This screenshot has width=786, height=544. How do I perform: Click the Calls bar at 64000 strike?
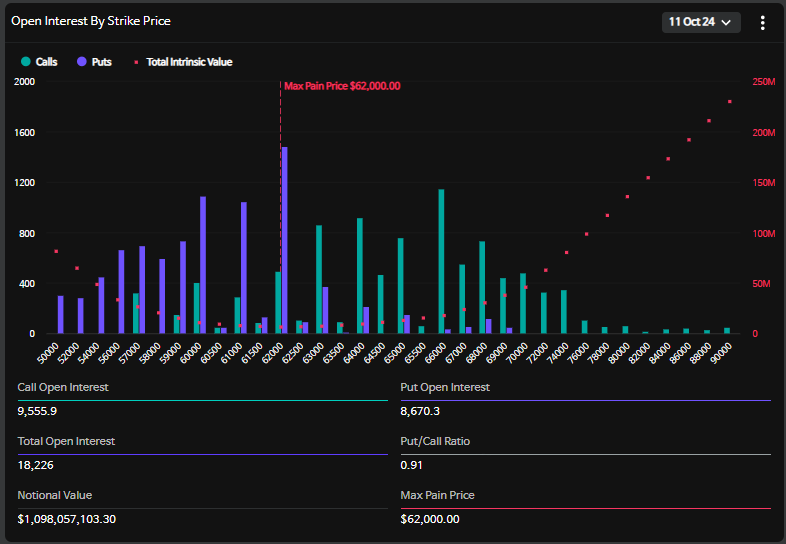click(359, 275)
